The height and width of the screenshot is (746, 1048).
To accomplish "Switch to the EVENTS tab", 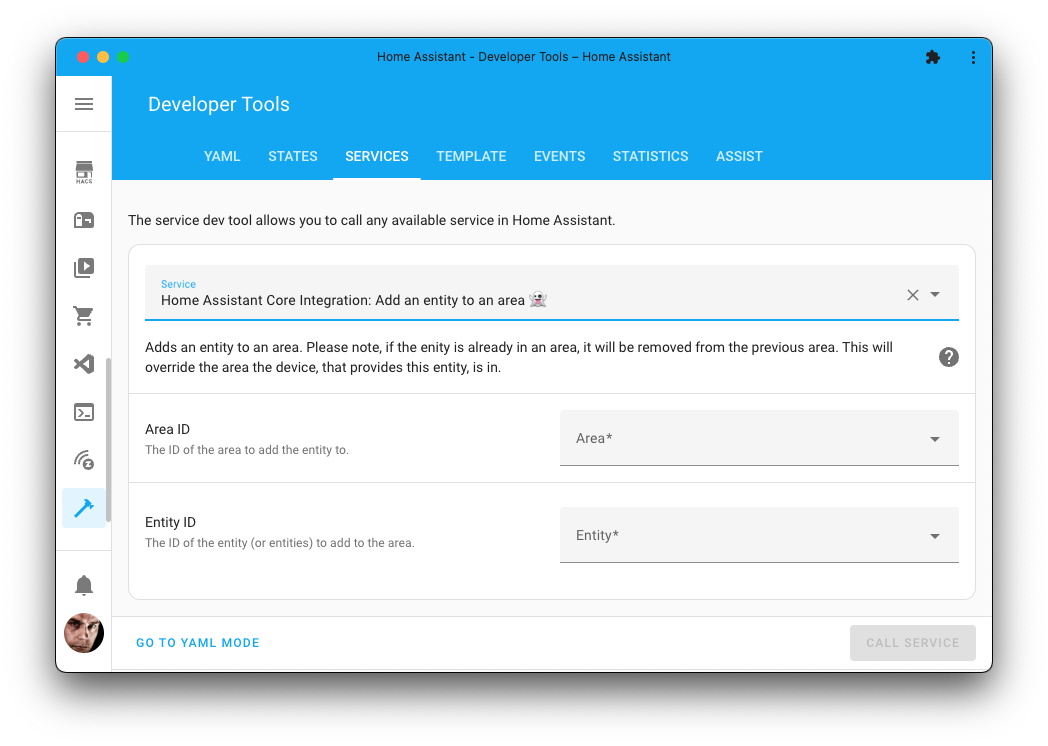I will click(559, 156).
